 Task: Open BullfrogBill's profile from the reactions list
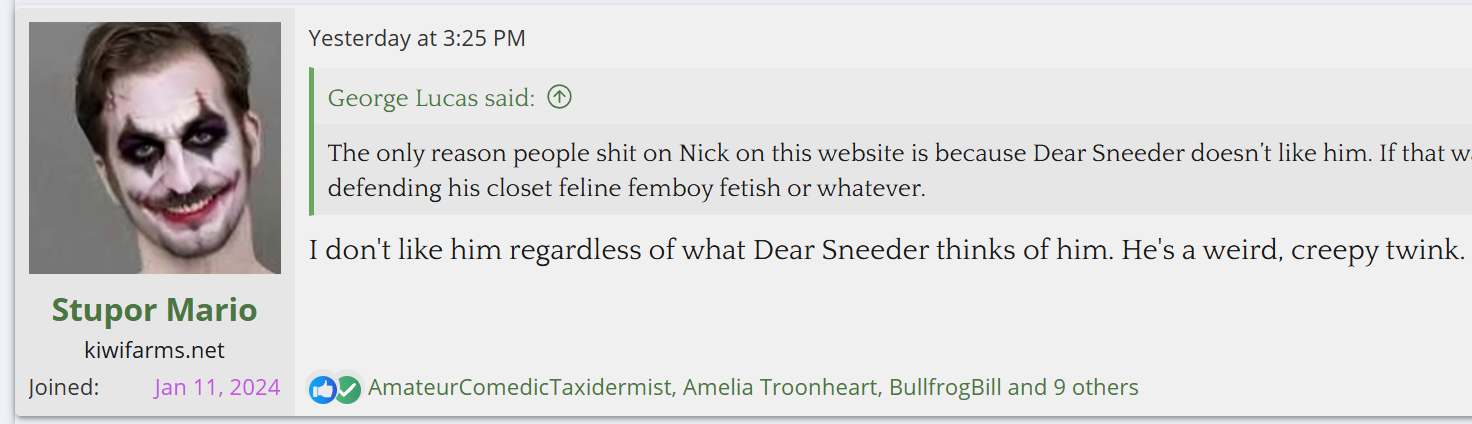pos(945,387)
